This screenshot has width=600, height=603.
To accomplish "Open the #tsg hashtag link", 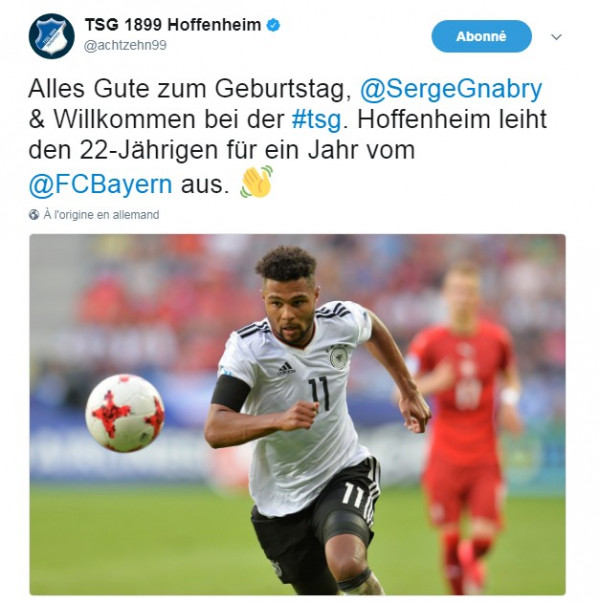I will tap(317, 120).
